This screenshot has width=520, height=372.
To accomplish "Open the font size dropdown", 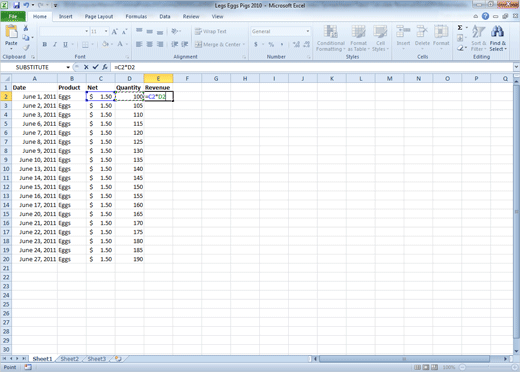I will coord(106,31).
